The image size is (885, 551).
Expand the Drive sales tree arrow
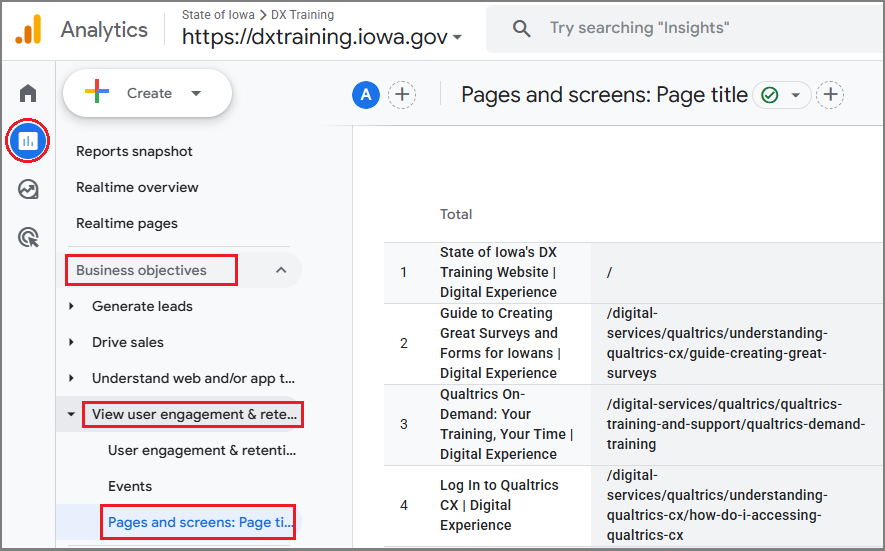71,342
